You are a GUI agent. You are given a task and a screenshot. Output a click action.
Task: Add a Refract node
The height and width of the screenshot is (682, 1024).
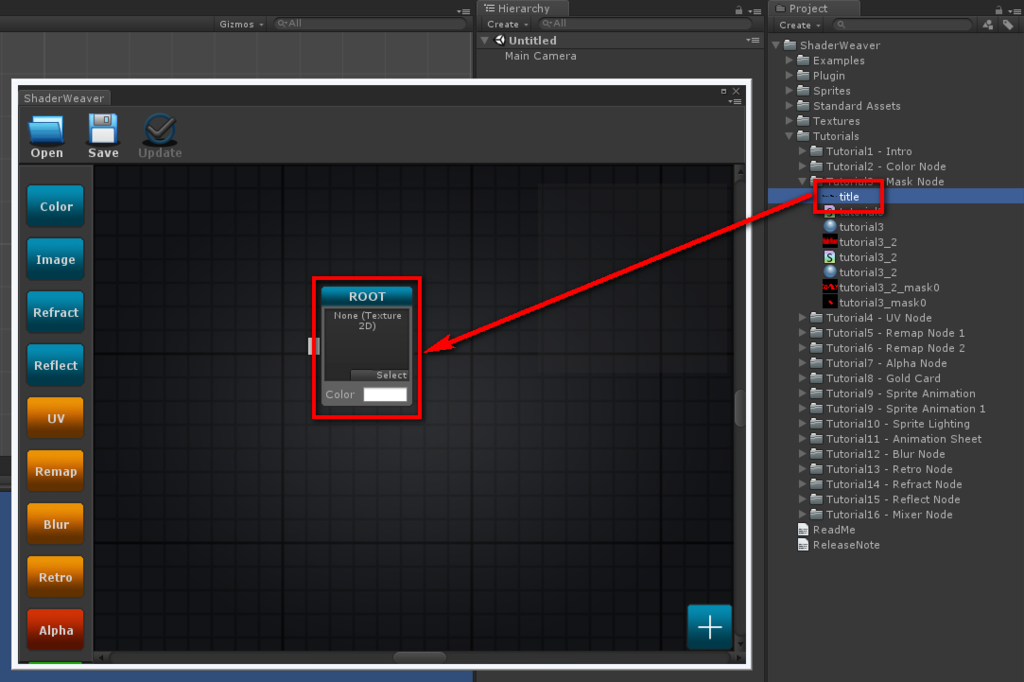56,312
